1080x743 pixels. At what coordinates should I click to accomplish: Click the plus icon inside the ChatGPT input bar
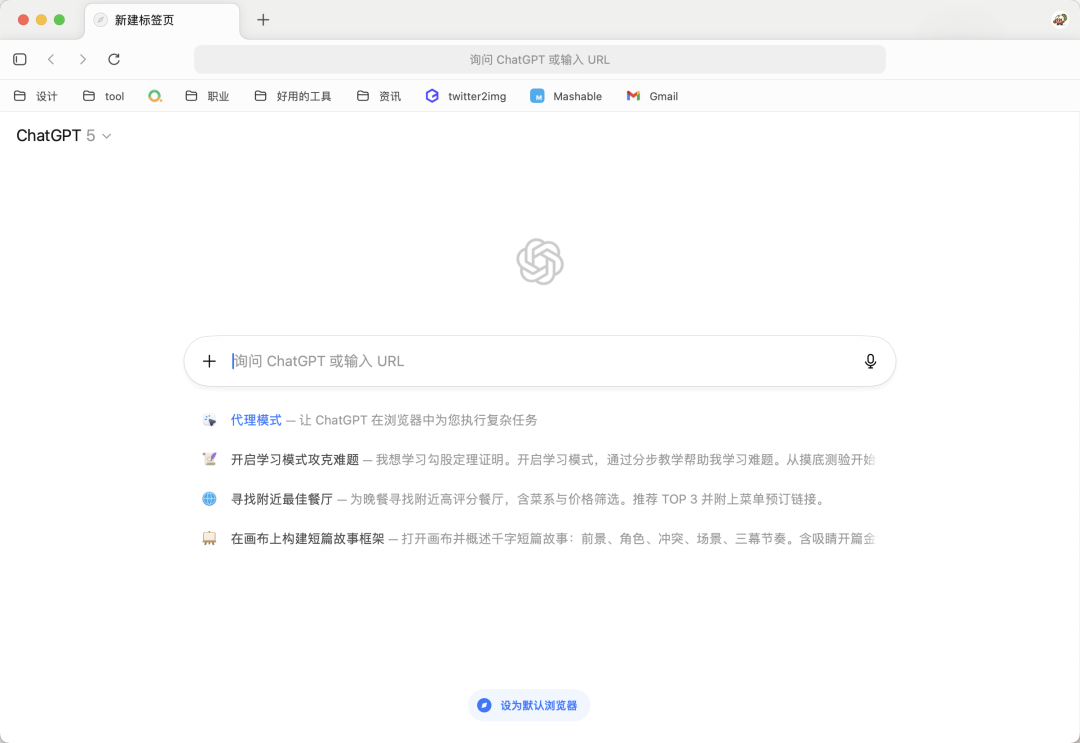click(x=209, y=361)
